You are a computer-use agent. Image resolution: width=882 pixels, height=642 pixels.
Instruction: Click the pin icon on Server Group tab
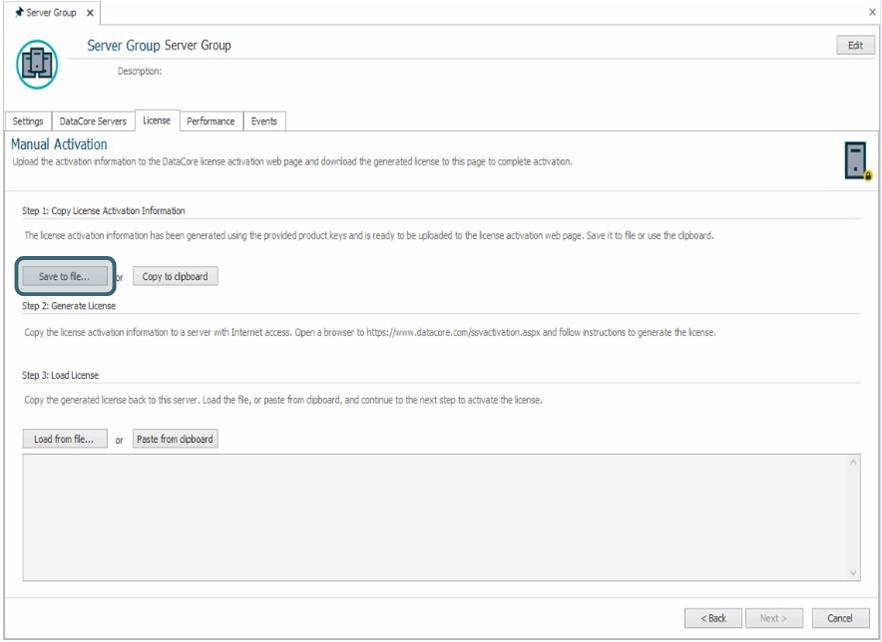[x=18, y=13]
